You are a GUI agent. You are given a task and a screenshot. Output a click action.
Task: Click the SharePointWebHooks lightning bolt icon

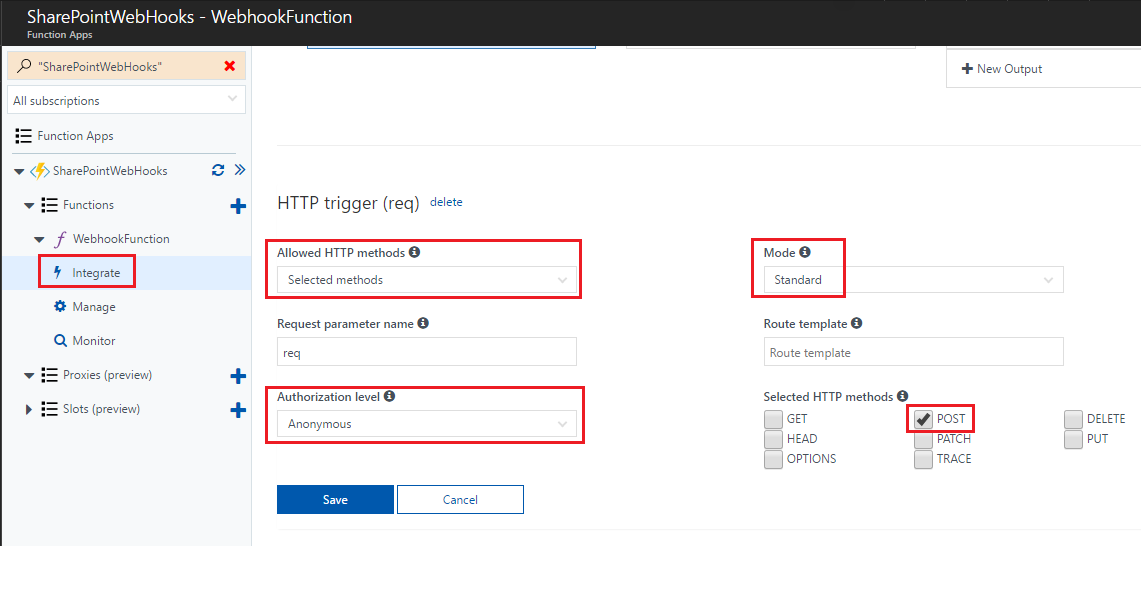click(x=39, y=171)
